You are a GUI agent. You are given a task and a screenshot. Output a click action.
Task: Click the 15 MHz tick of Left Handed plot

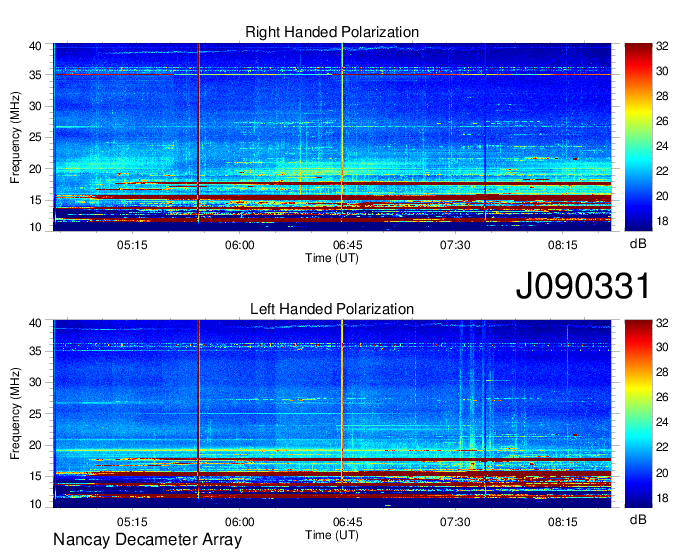(36, 476)
